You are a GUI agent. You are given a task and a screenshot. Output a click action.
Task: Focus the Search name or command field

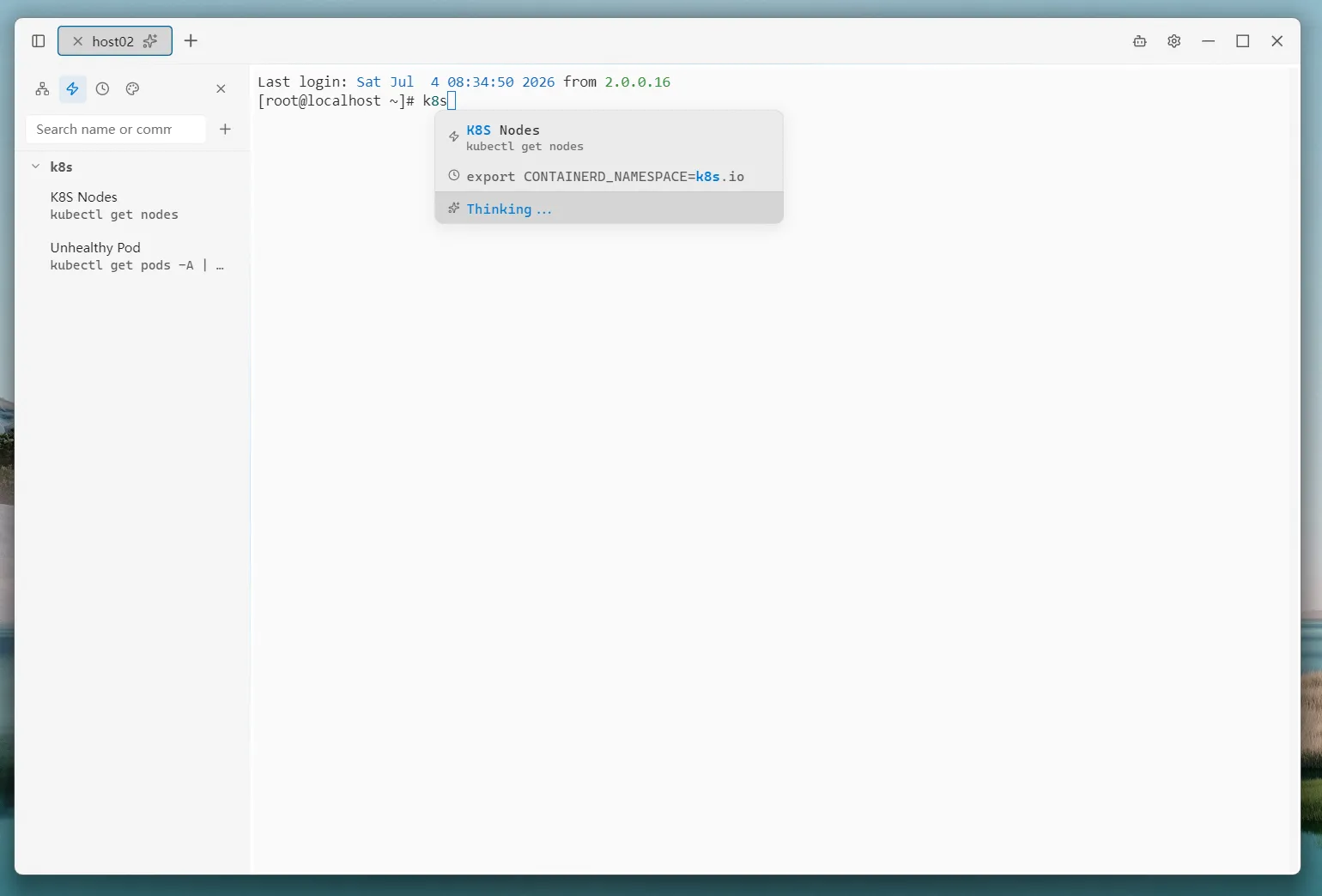click(x=116, y=129)
